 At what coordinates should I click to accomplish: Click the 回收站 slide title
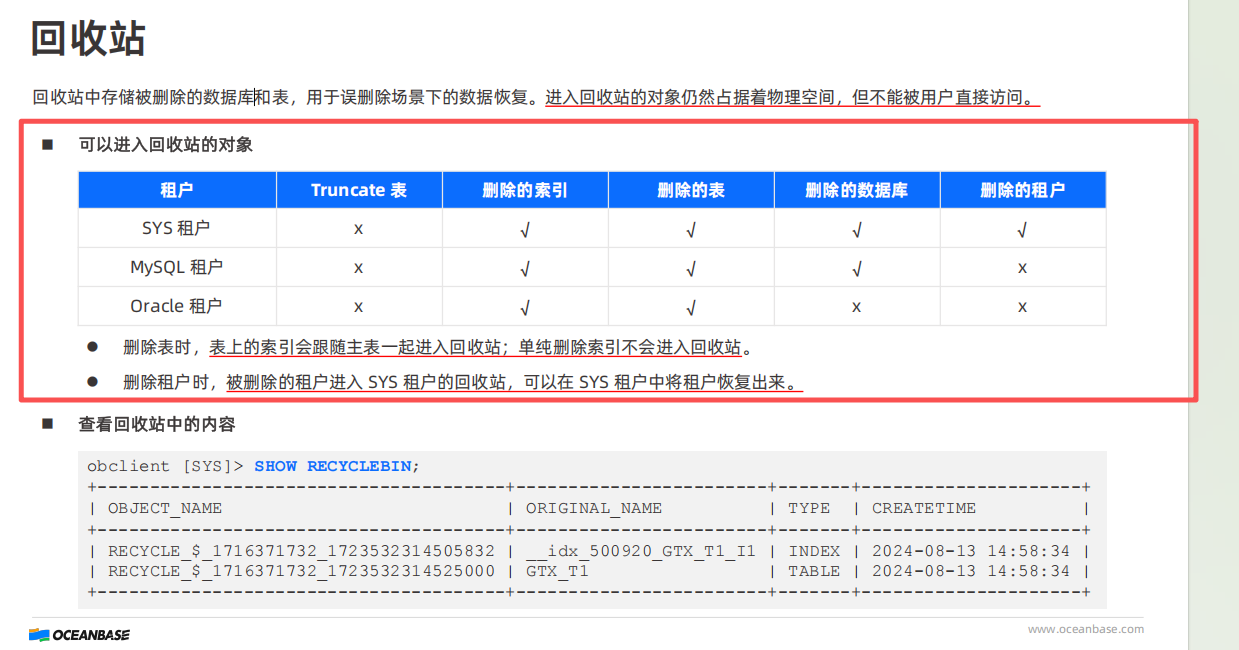click(x=88, y=39)
